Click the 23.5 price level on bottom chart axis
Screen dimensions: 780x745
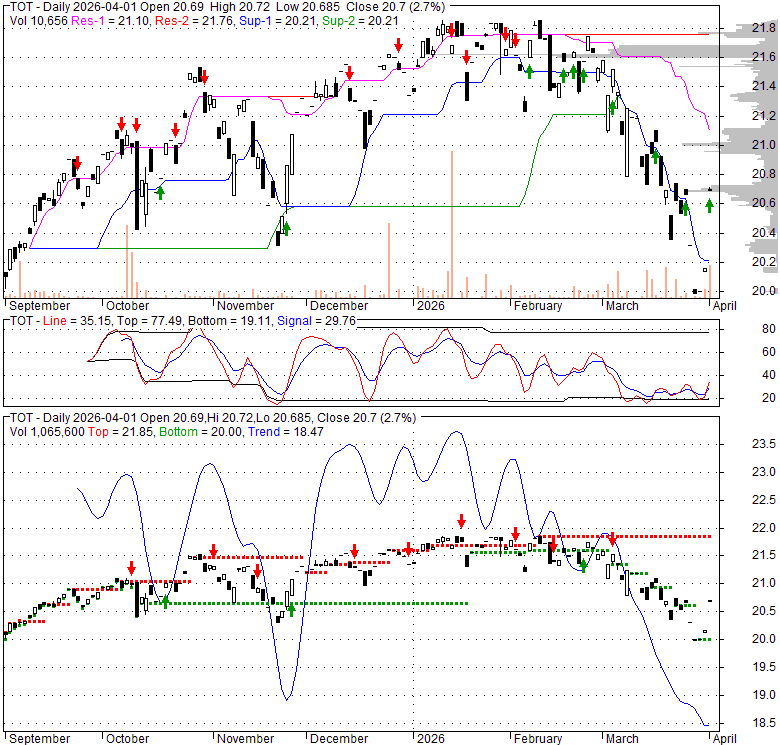(x=762, y=445)
